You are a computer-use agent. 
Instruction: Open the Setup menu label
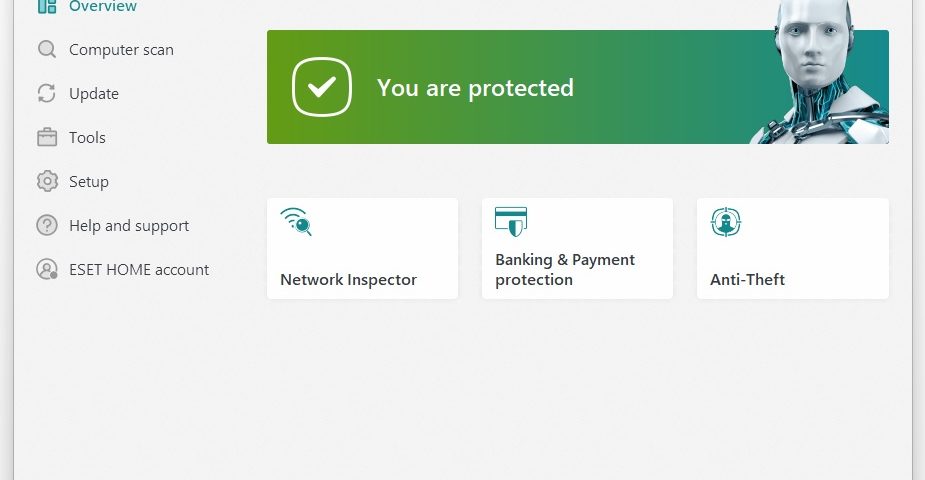[89, 182]
